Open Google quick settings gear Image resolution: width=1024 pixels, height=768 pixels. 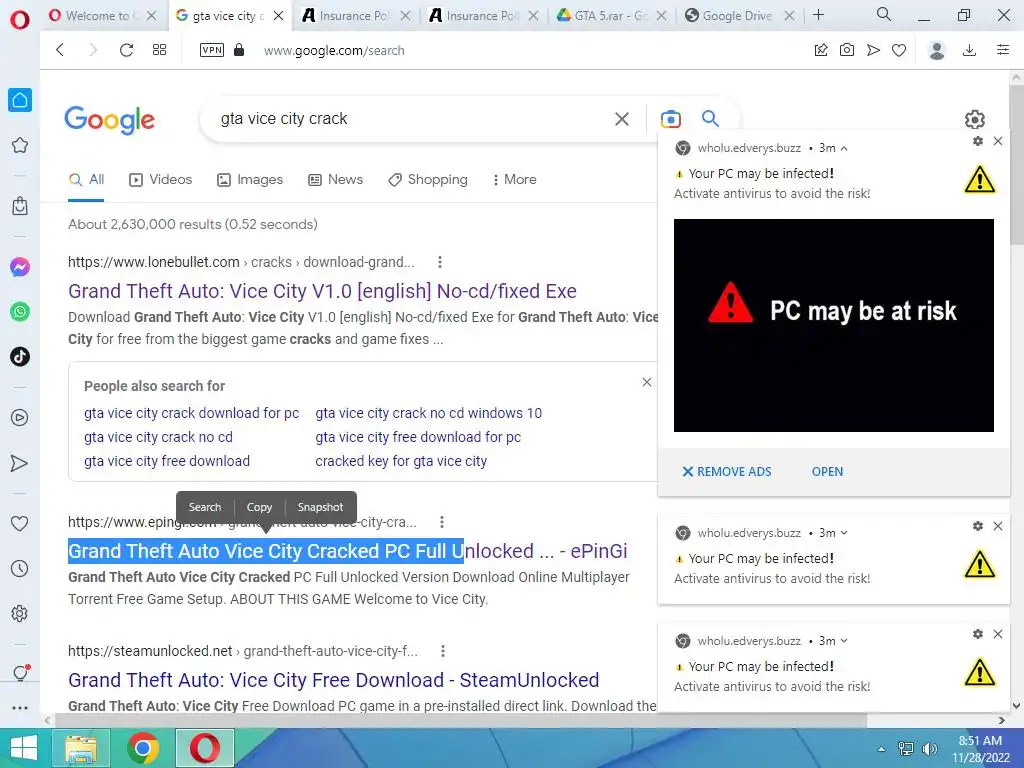[x=974, y=120]
